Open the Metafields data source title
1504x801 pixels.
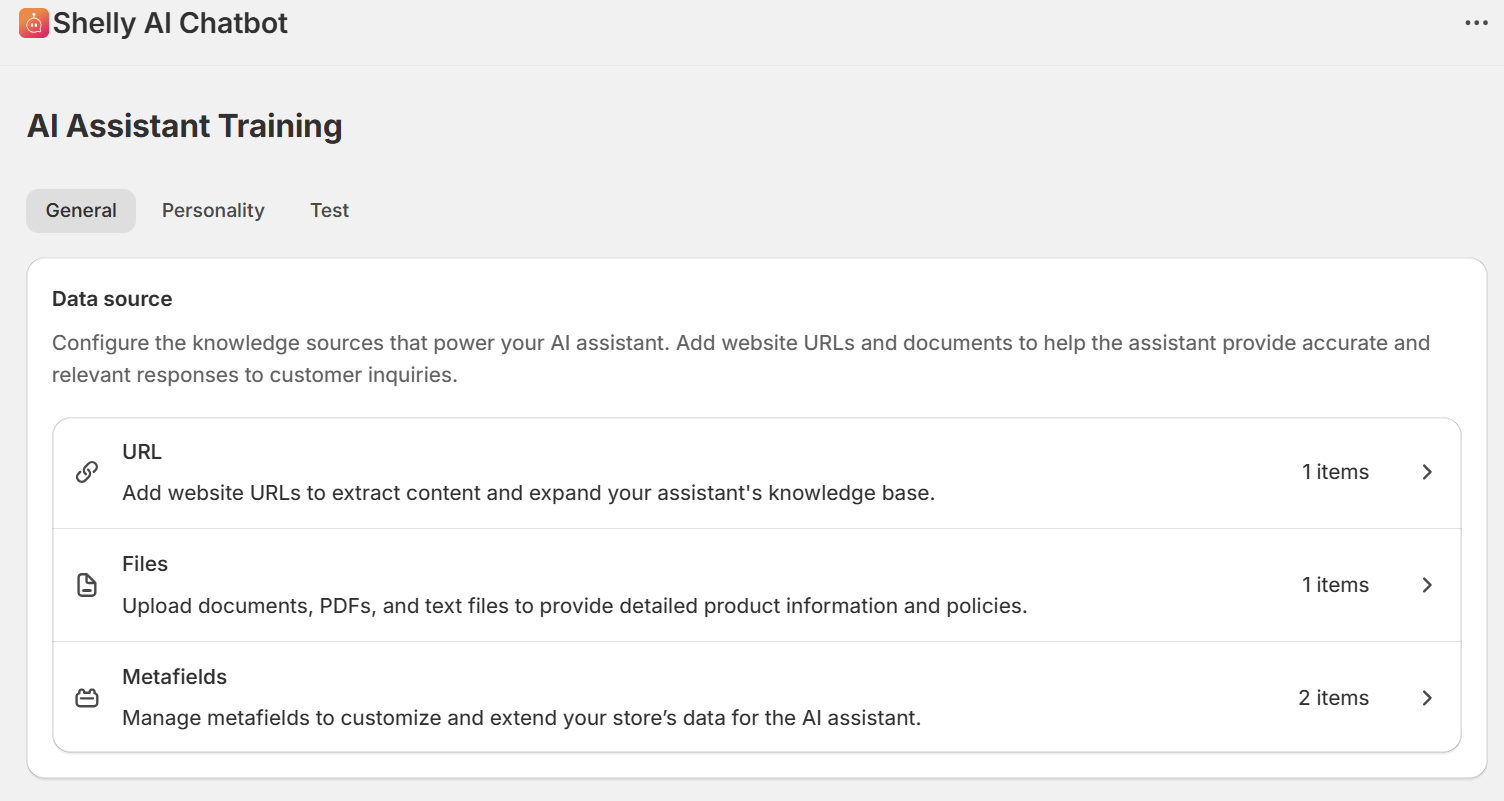(174, 677)
